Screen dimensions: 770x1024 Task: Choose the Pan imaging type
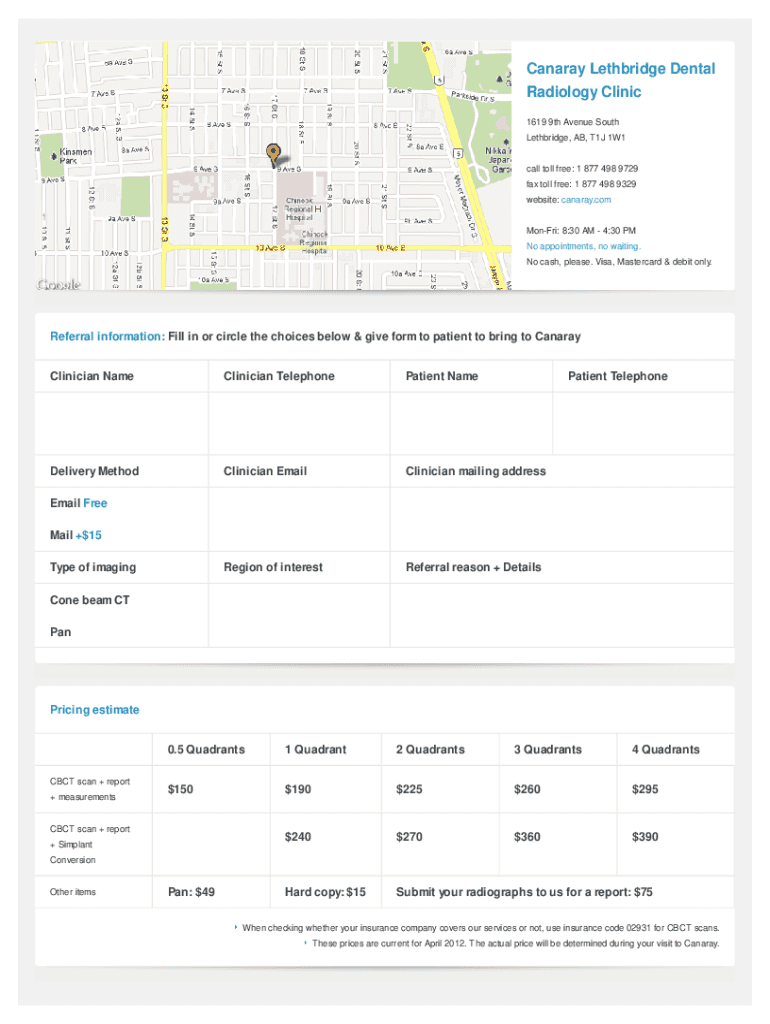pos(61,632)
